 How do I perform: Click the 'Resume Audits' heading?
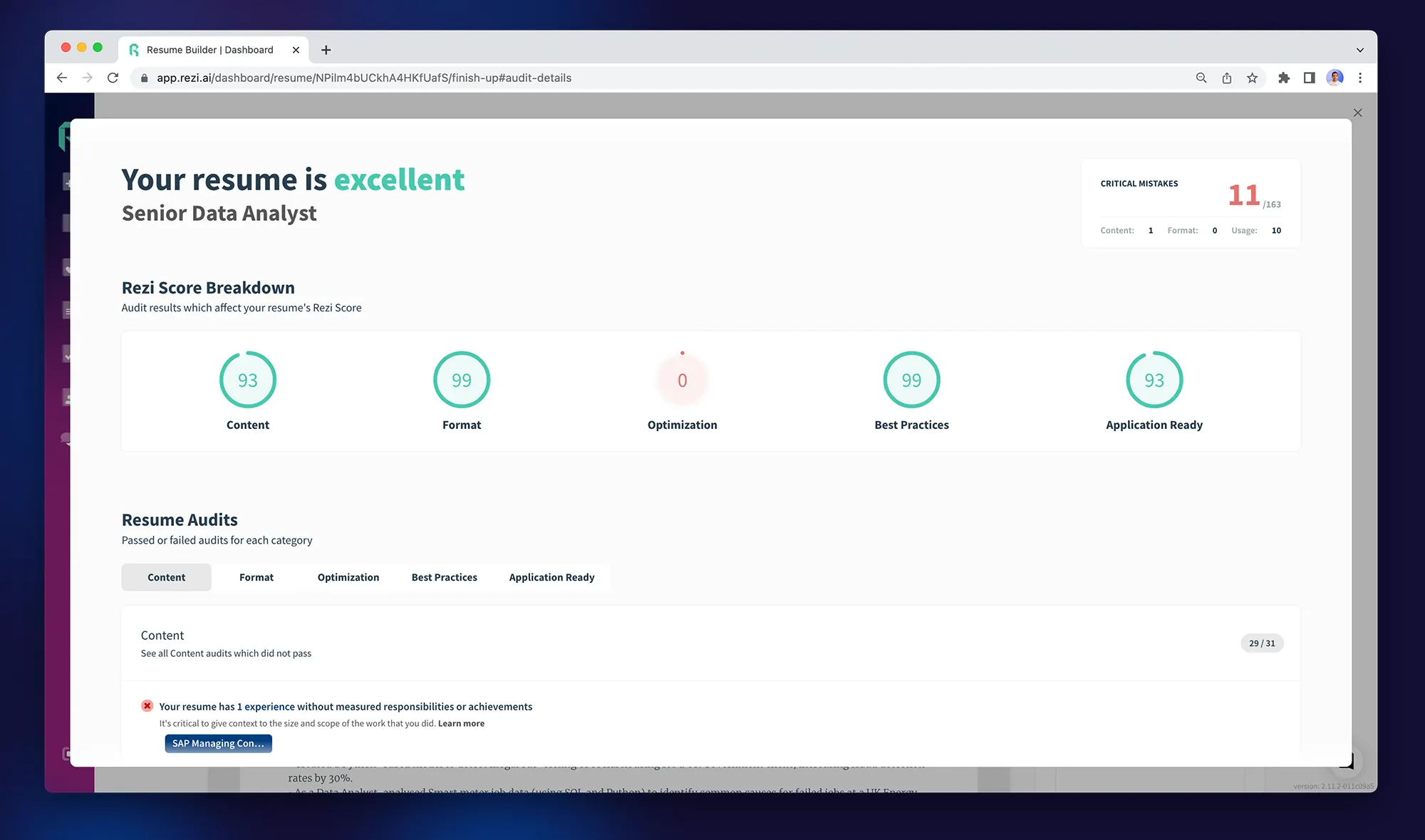point(180,520)
